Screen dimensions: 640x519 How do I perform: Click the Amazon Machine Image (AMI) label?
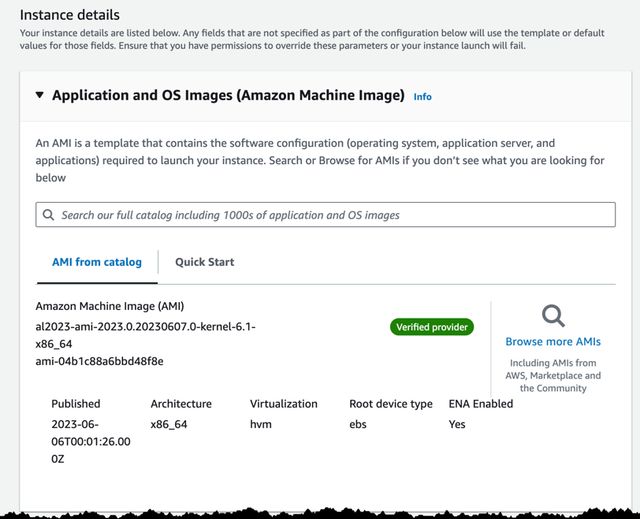[x=110, y=306]
